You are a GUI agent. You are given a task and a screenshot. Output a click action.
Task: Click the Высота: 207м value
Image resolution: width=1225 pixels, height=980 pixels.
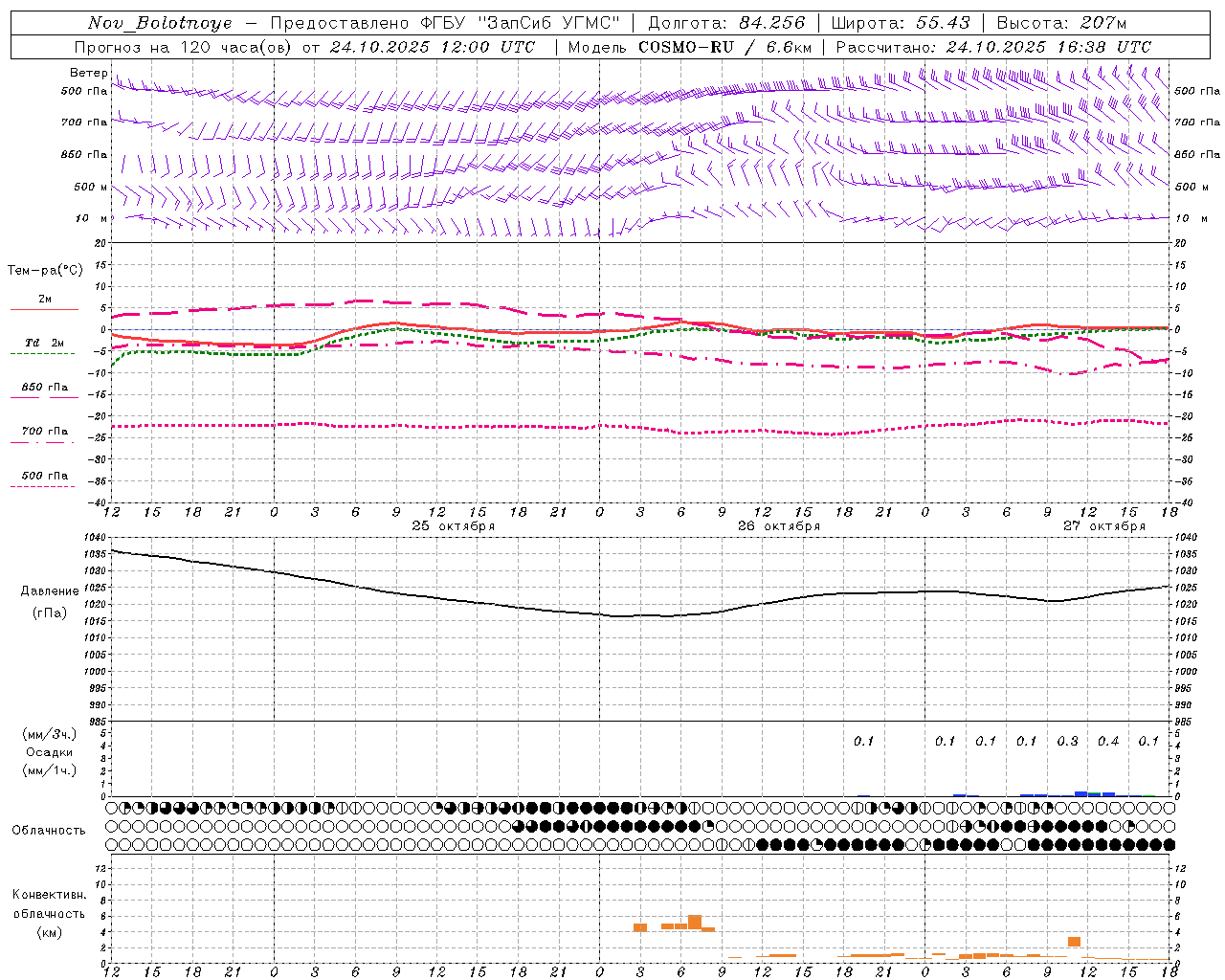click(1061, 23)
